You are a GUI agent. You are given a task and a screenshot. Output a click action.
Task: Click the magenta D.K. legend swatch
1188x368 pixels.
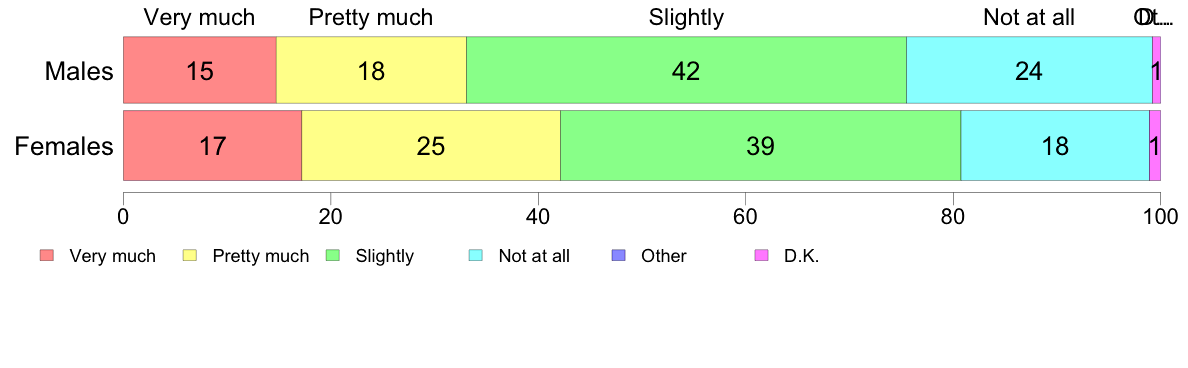761,256
